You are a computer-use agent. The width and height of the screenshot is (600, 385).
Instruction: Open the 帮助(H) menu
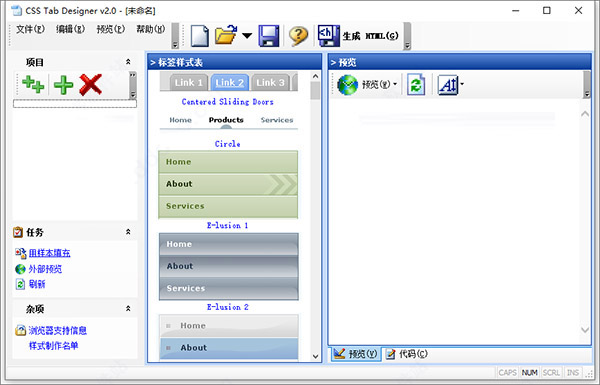click(x=151, y=29)
